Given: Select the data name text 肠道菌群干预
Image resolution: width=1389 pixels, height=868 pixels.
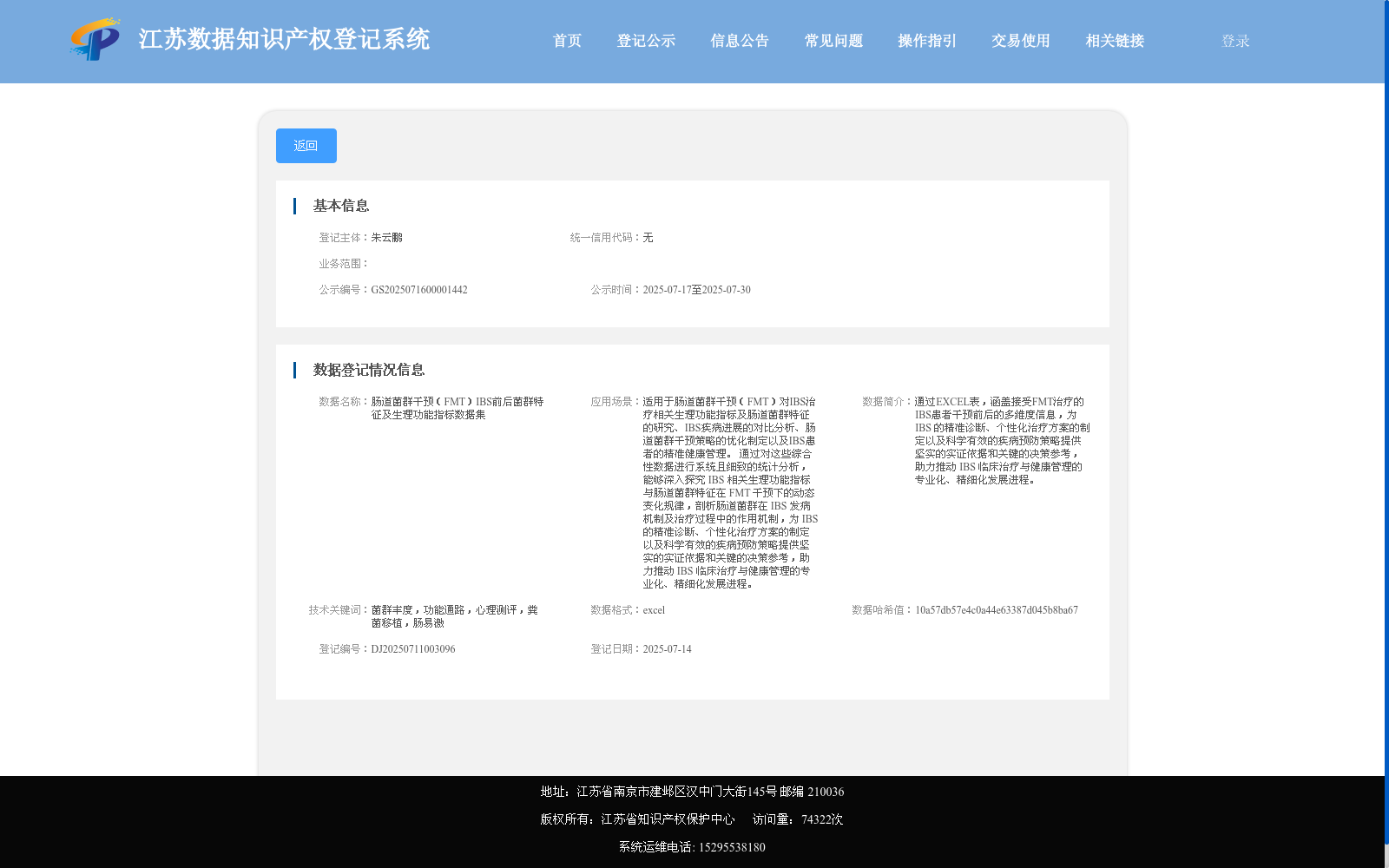Looking at the screenshot, I should tap(458, 408).
